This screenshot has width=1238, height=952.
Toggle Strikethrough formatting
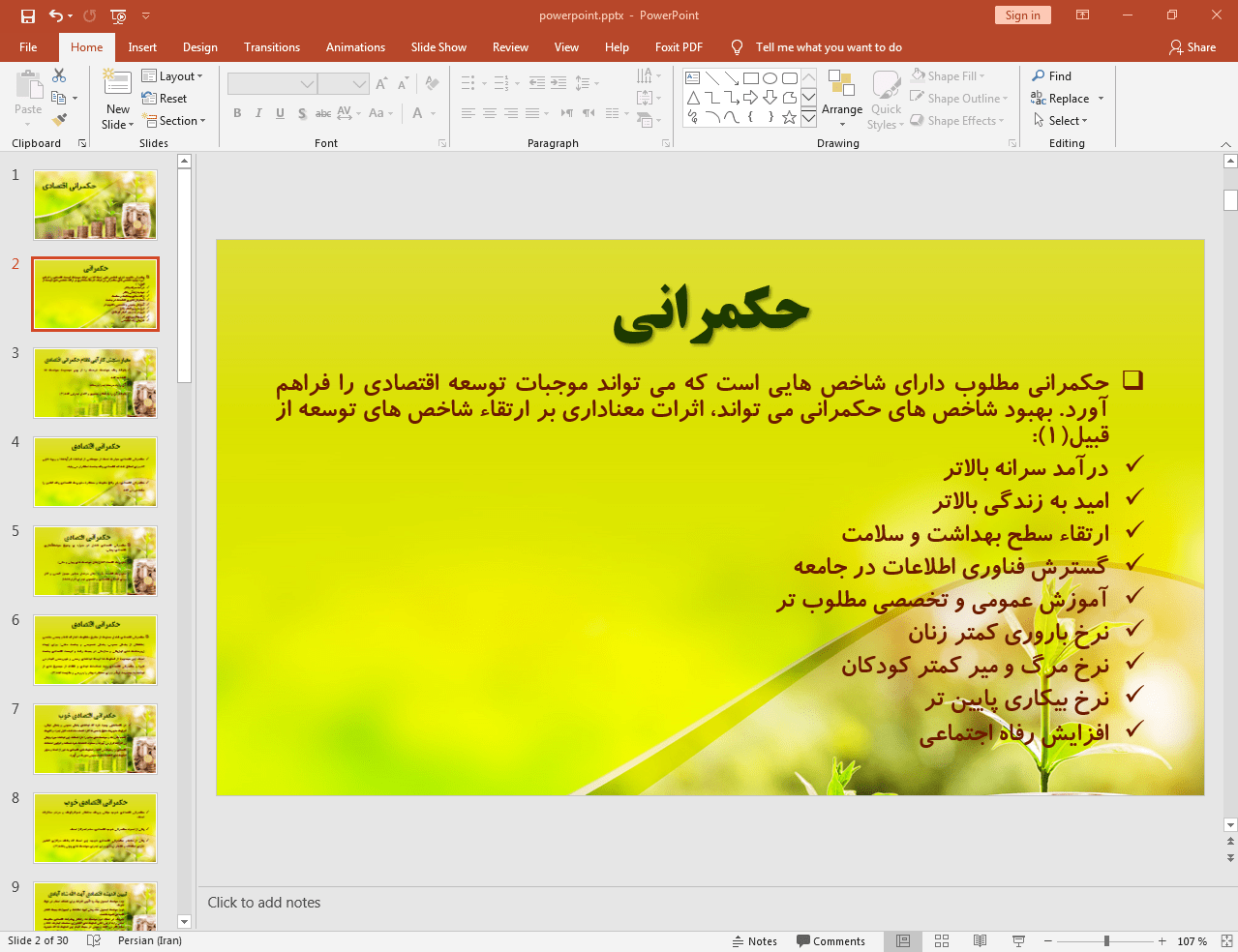tap(323, 113)
